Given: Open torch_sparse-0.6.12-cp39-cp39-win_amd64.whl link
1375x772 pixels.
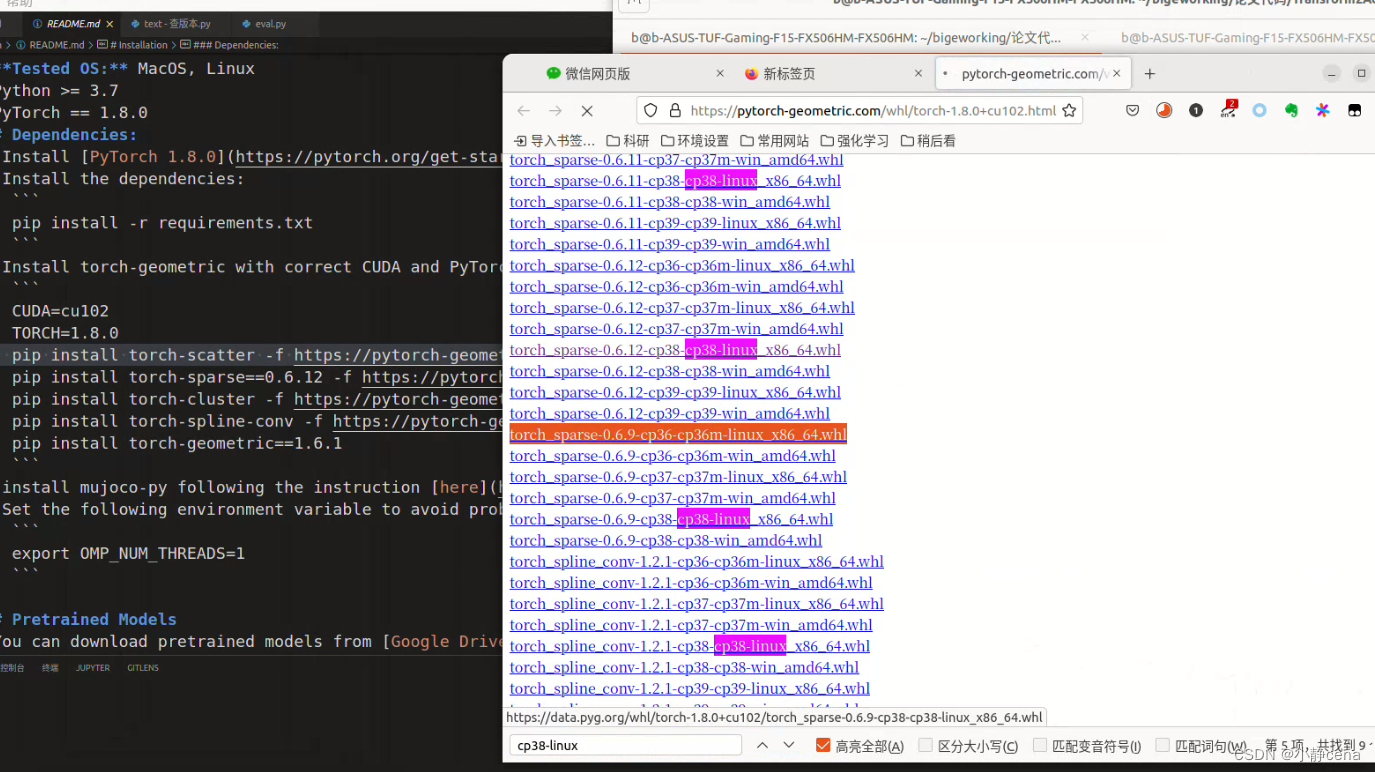Looking at the screenshot, I should [670, 413].
